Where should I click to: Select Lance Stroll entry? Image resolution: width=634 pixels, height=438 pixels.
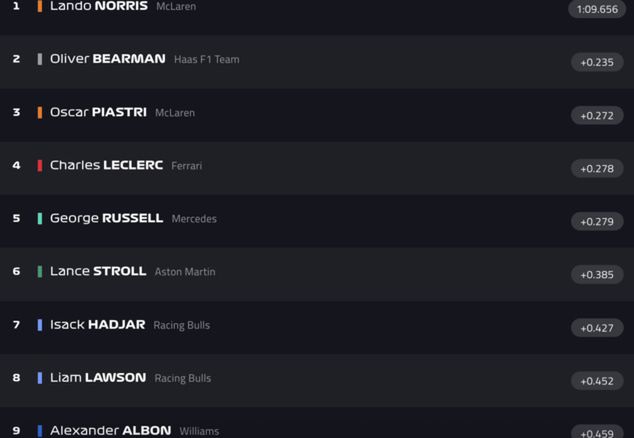click(98, 271)
